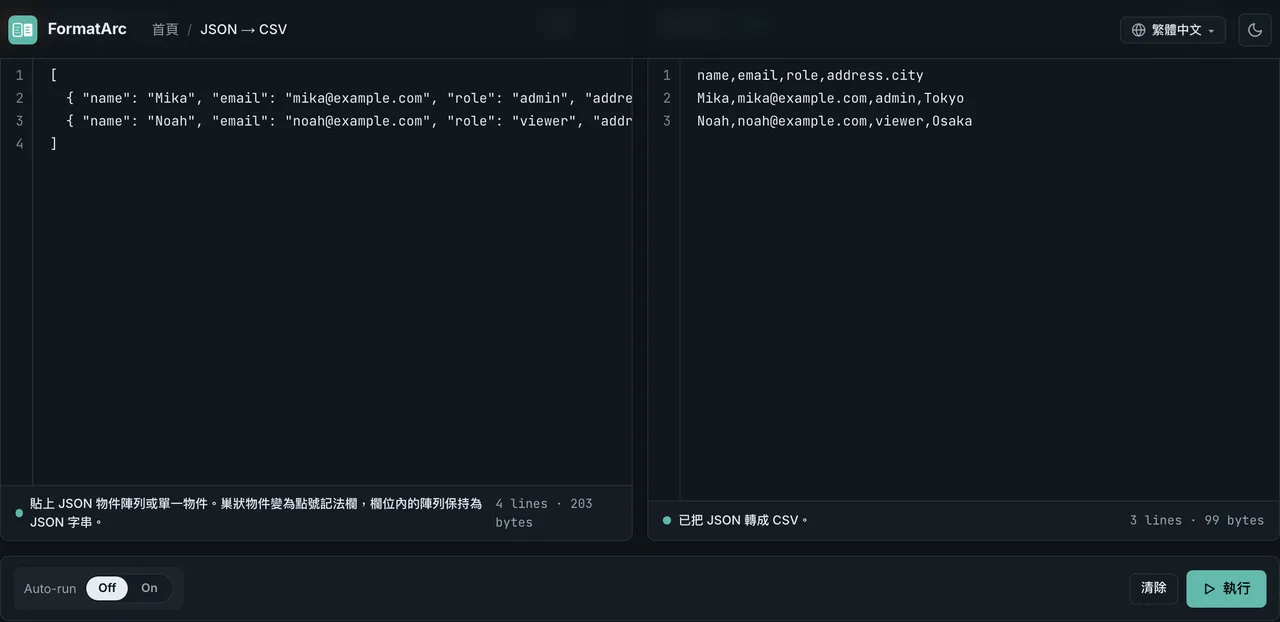This screenshot has width=1280, height=622.
Task: Click CSV output row for Noah
Action: pos(834,121)
